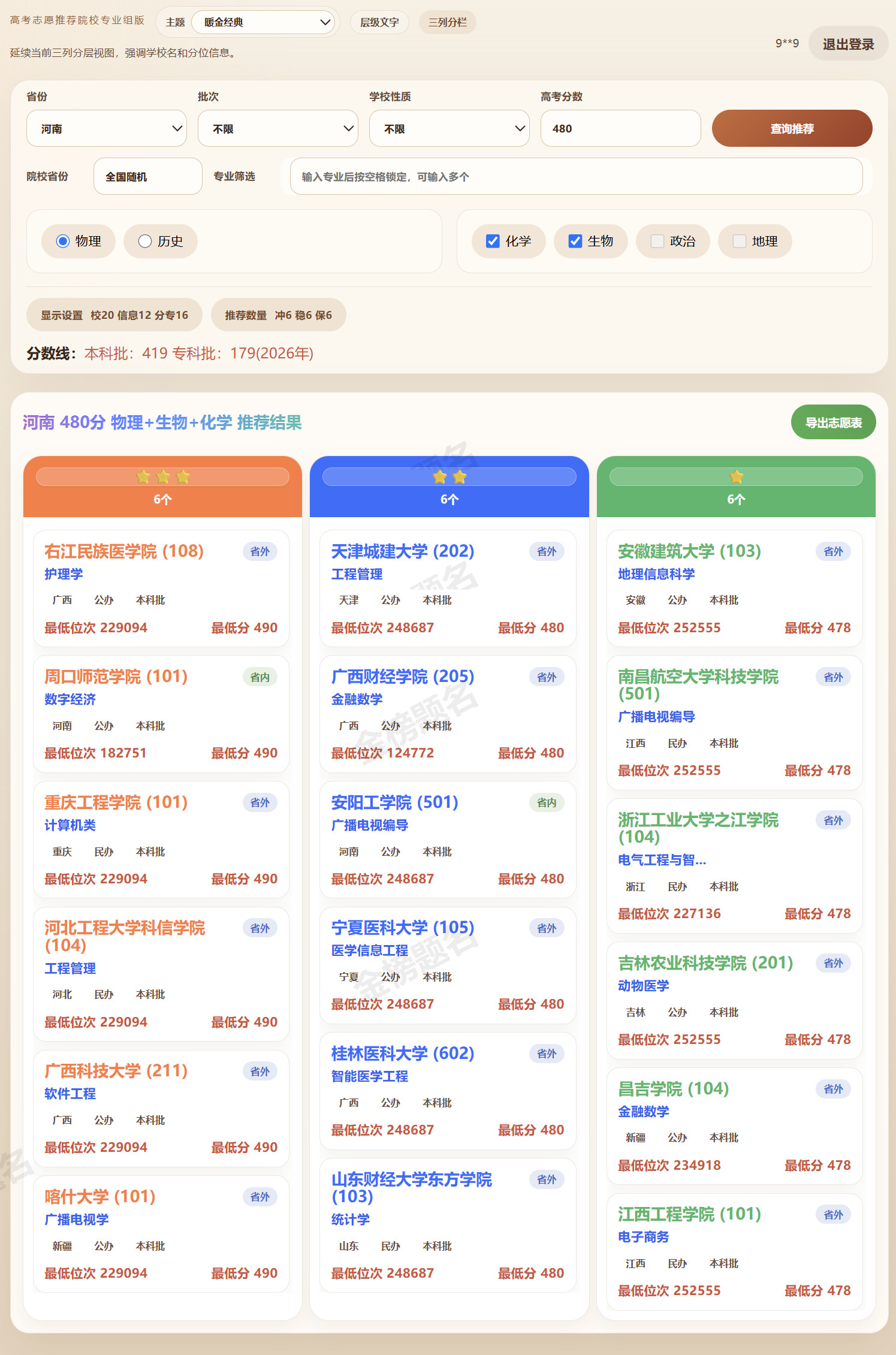
Task: Click the 省外 badge on 右江民族医学院
Action: (260, 551)
